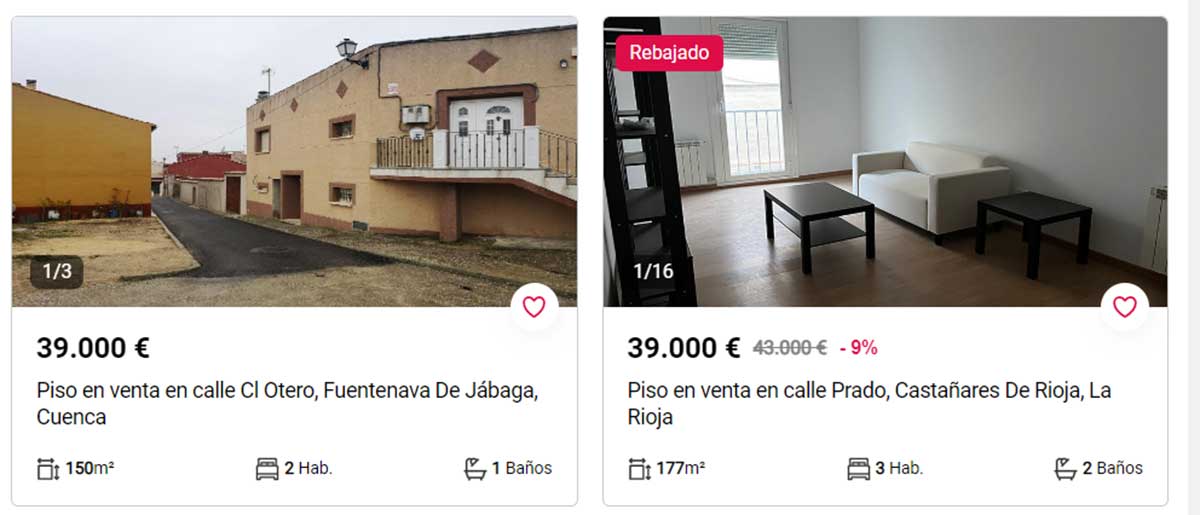The width and height of the screenshot is (1200, 515).
Task: Click the -9% discount label
Action: point(858,348)
